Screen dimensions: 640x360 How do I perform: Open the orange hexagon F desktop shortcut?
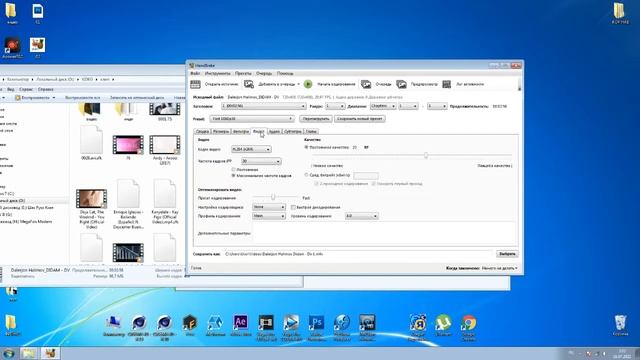point(190,322)
